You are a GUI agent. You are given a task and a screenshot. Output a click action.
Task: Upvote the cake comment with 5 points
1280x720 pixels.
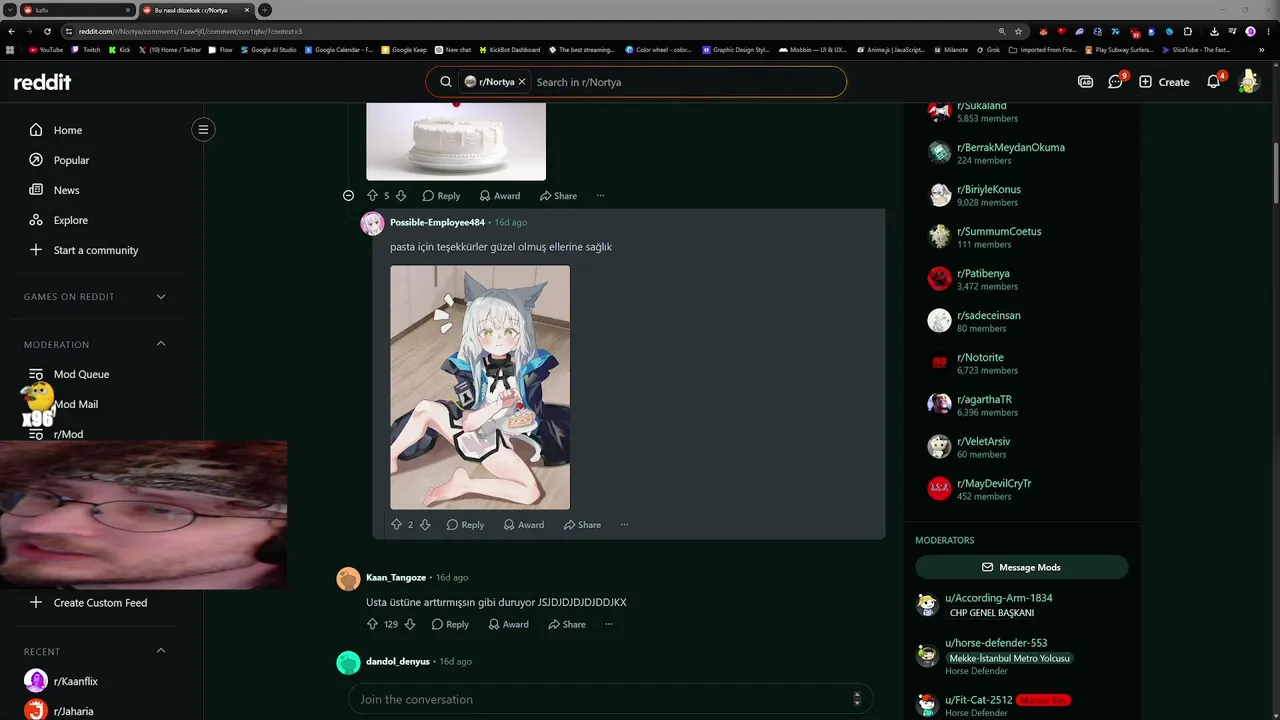pos(372,196)
